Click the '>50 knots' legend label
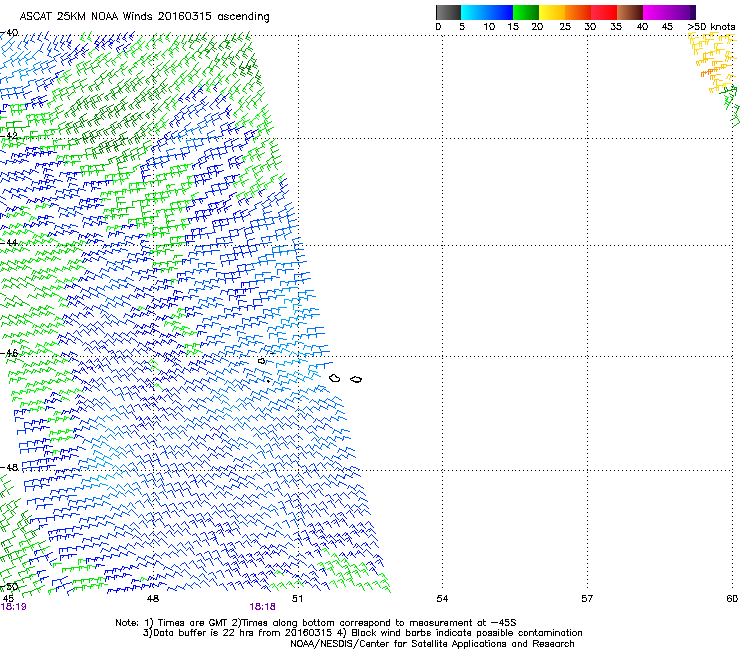 tap(711, 27)
